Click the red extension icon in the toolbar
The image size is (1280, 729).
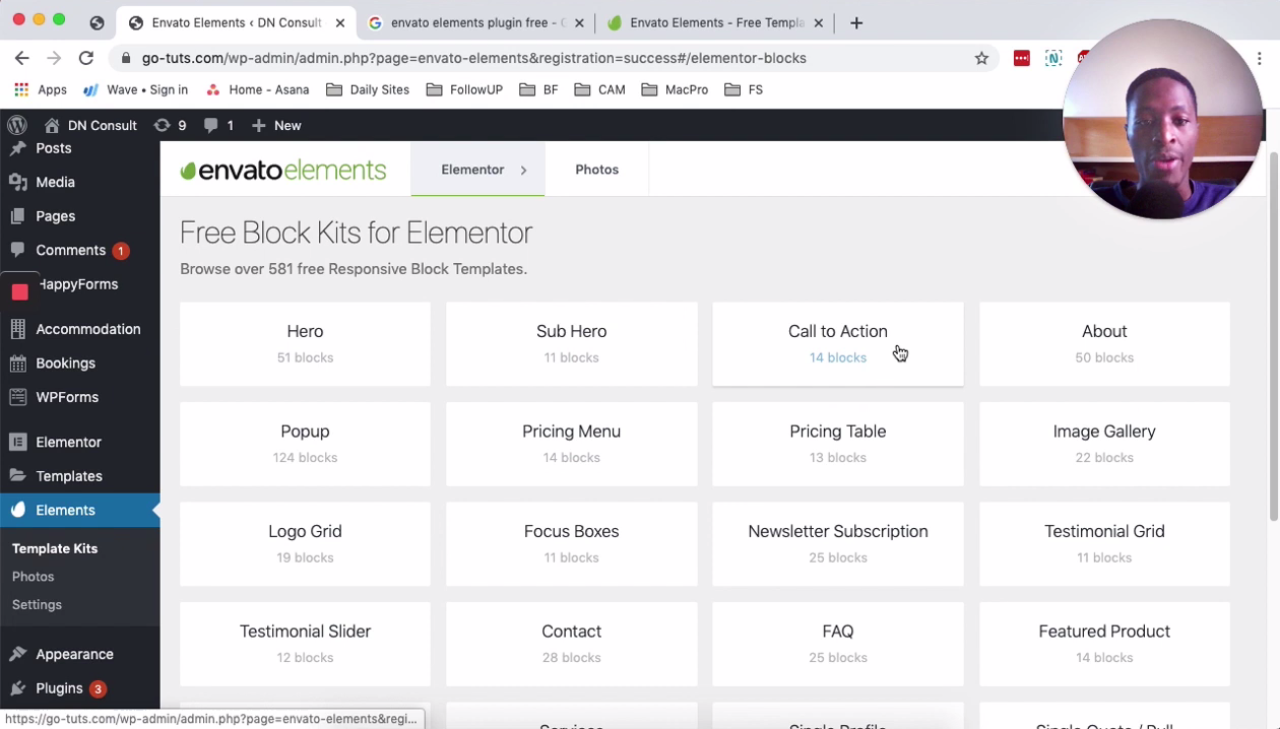[1022, 58]
